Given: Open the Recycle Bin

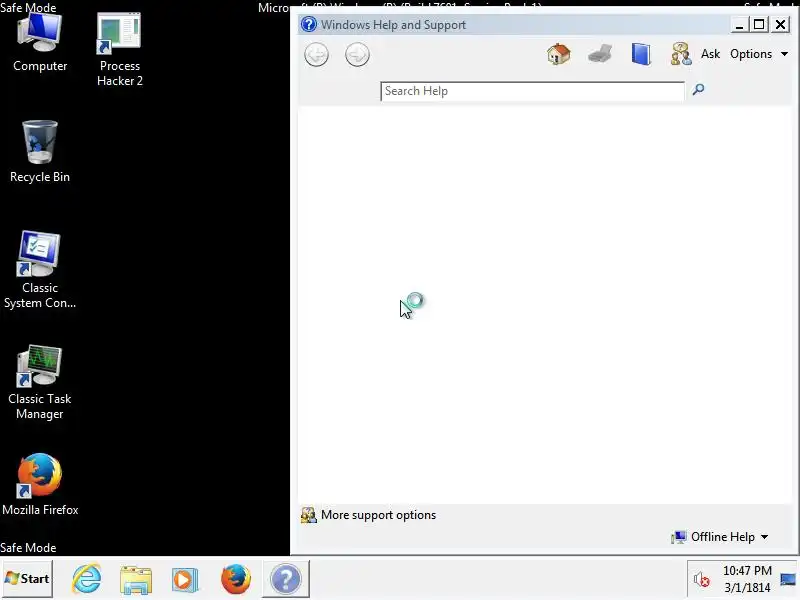Looking at the screenshot, I should click(x=40, y=152).
